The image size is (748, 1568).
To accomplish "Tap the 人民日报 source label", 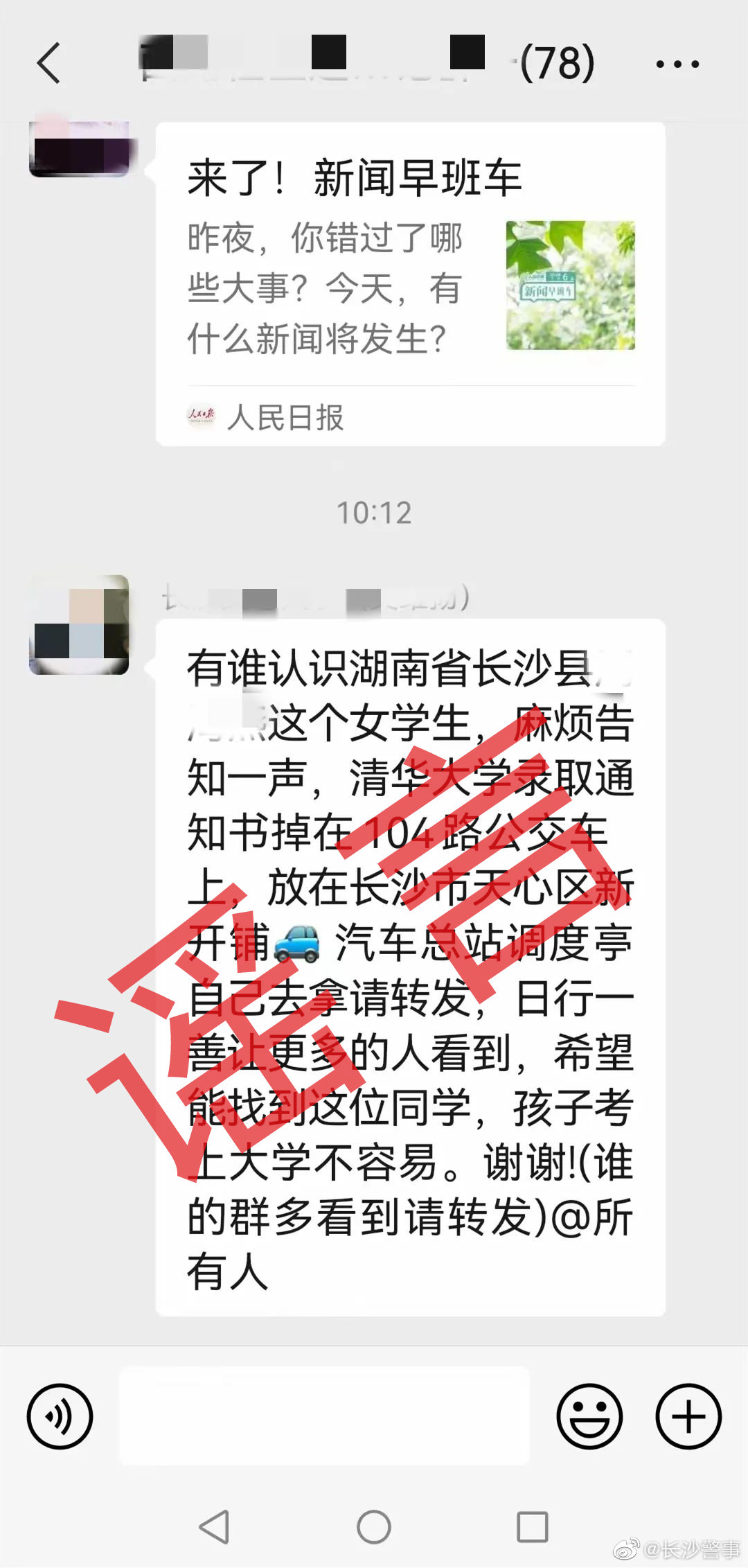I will (x=285, y=418).
